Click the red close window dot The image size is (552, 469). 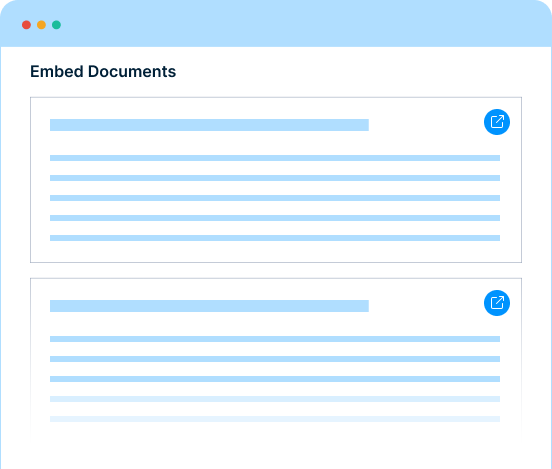[26, 25]
